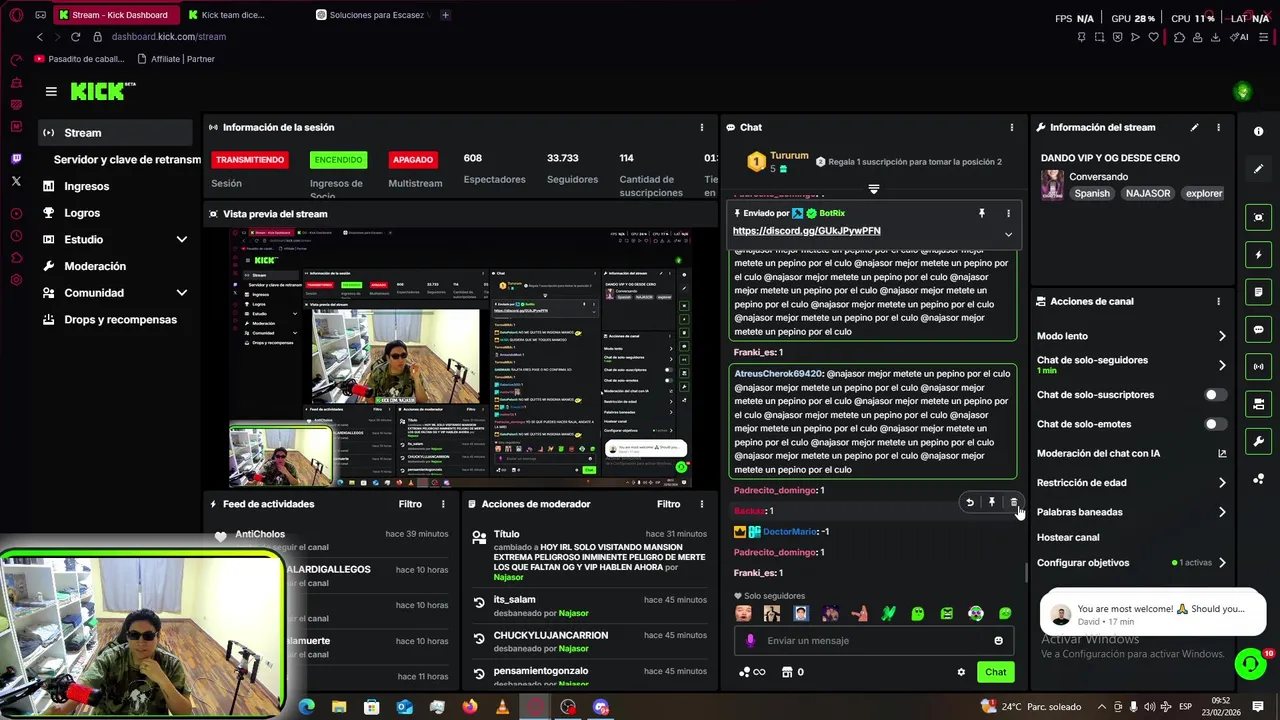Open chat settings gear icon
Viewport: 1280px width, 720px height.
click(961, 672)
